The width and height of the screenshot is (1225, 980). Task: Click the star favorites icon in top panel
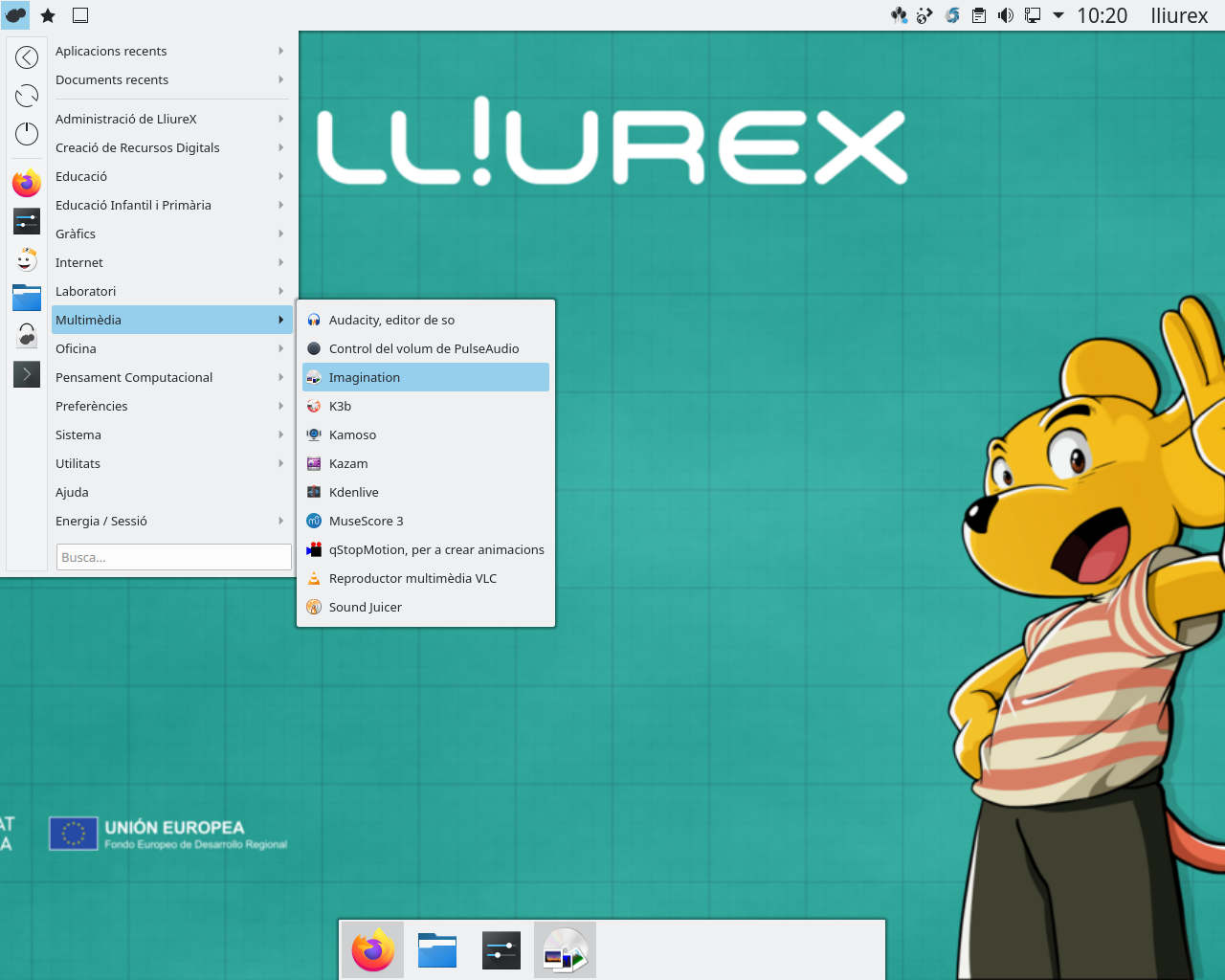[x=48, y=15]
